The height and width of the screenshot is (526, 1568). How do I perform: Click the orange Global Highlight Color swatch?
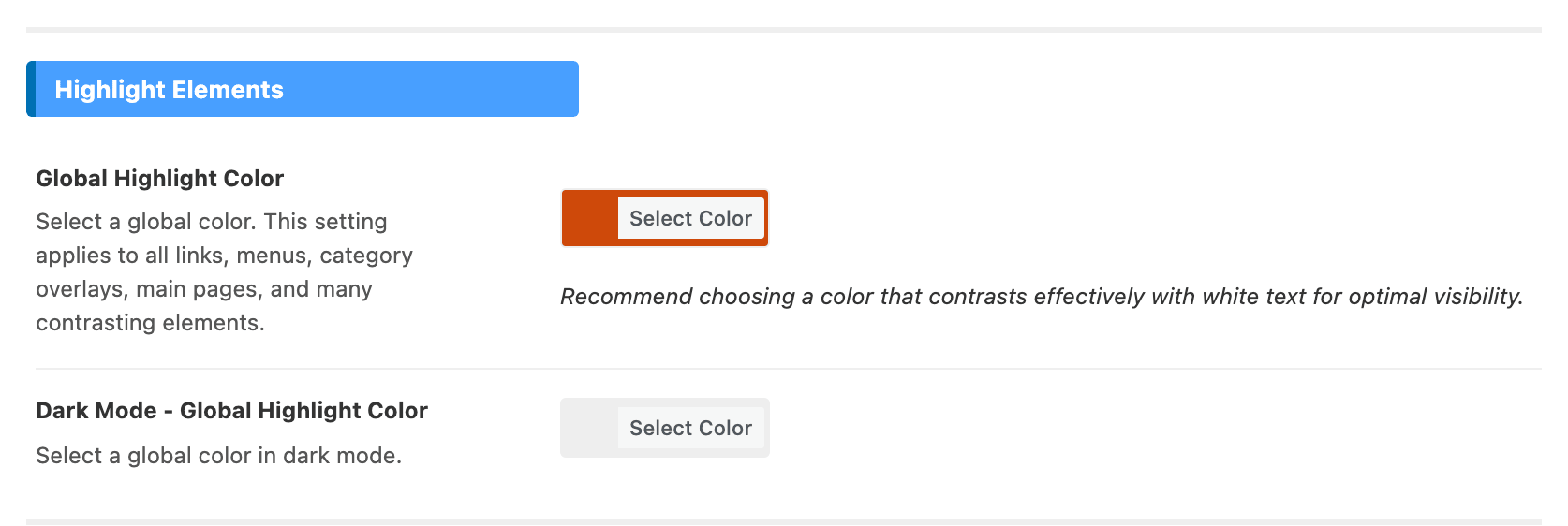tap(590, 218)
